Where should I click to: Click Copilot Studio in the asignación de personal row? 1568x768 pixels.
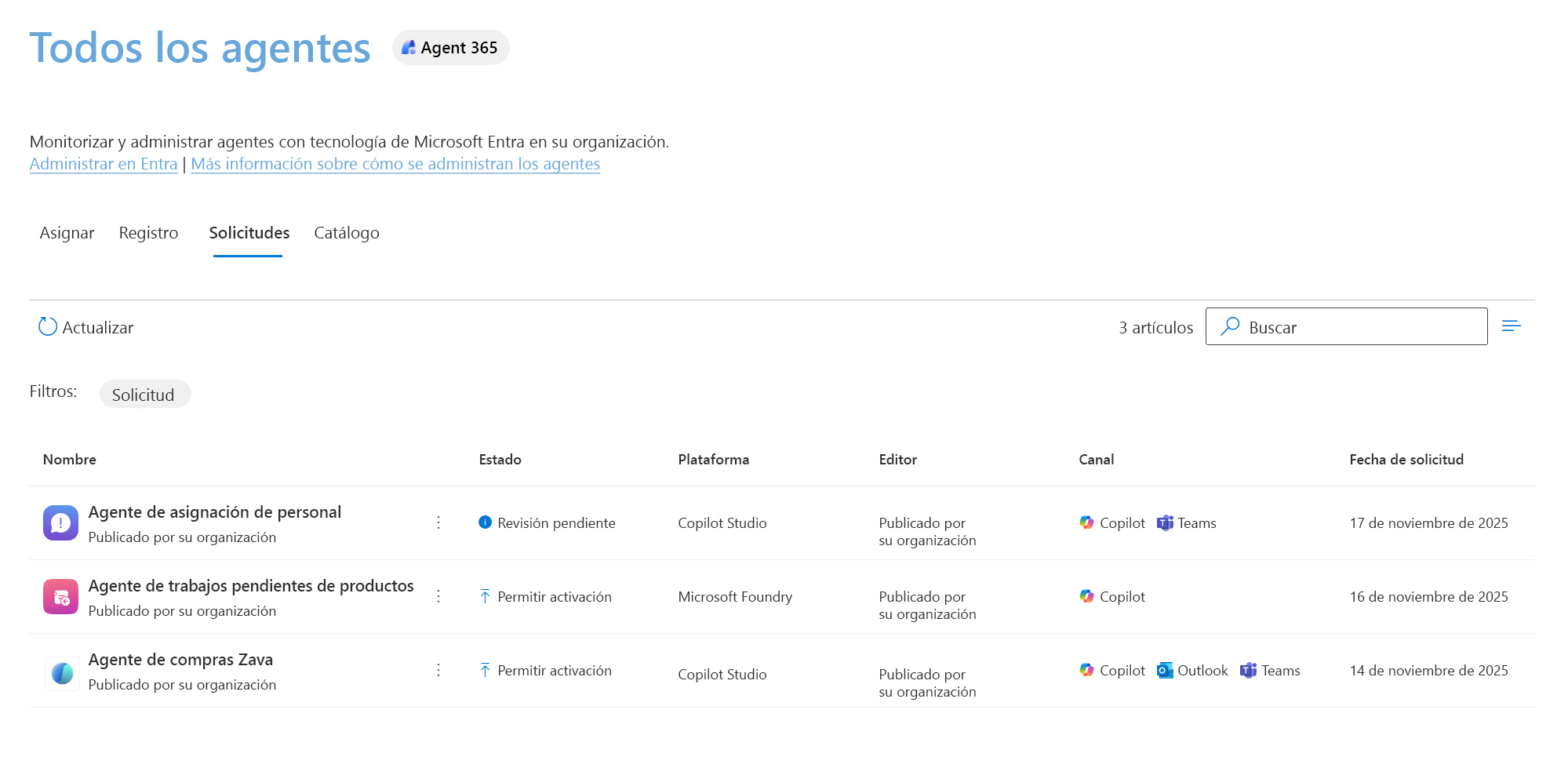coord(722,523)
